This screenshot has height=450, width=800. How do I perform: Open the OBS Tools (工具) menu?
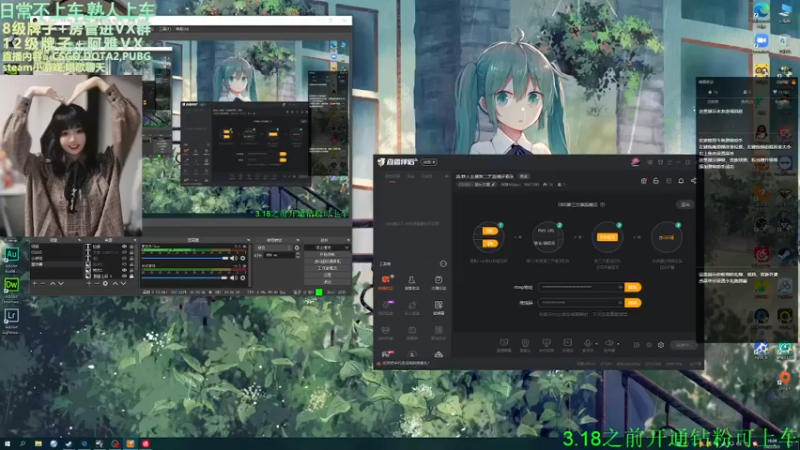click(165, 29)
